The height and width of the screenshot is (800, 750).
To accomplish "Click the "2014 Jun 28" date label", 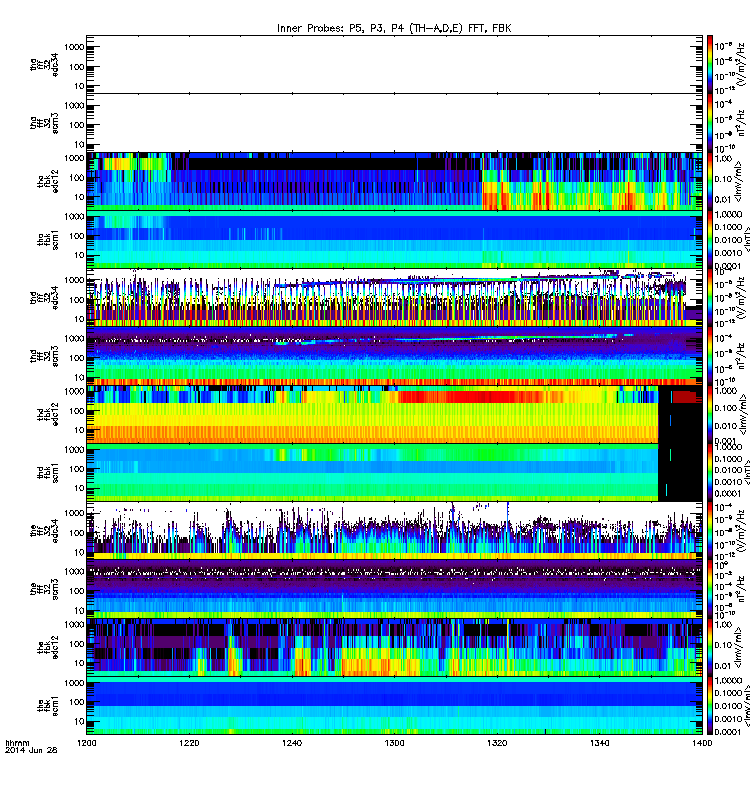I will pos(31,750).
